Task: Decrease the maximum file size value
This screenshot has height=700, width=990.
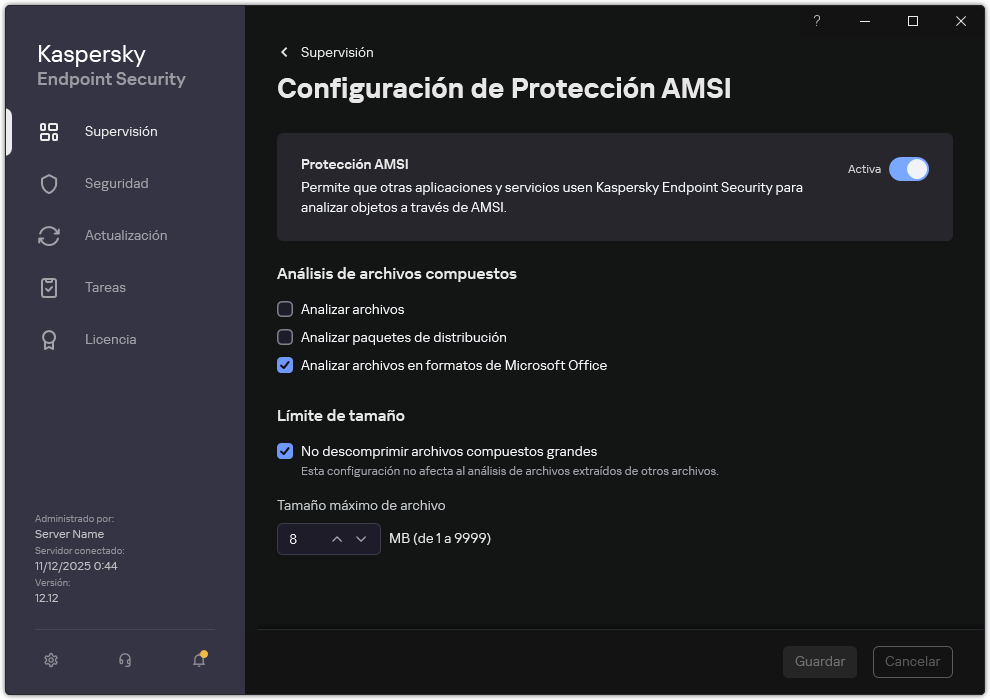Action: (362, 538)
